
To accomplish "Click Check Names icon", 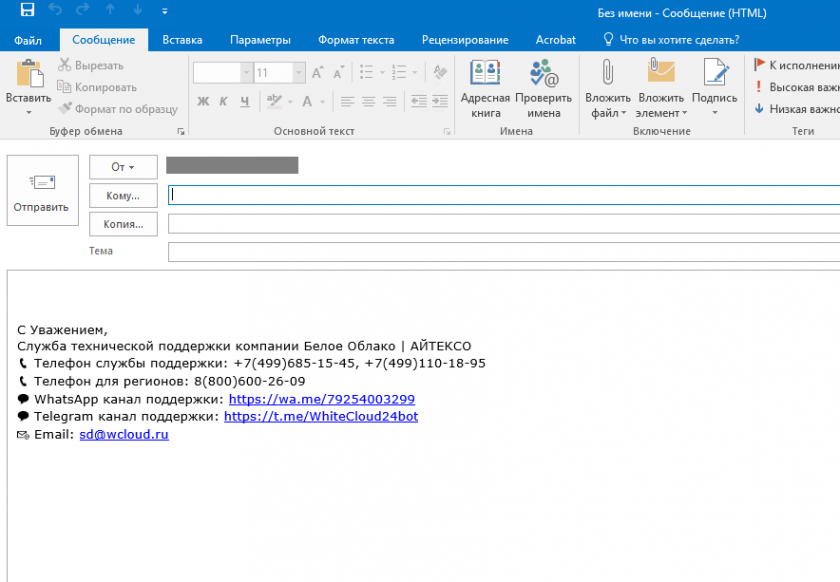I will (544, 74).
